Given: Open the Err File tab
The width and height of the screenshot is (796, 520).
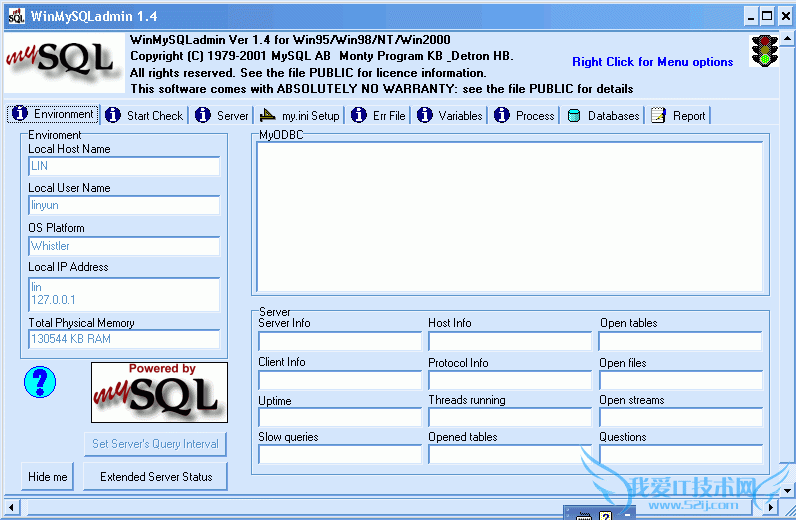Looking at the screenshot, I should tap(388, 116).
